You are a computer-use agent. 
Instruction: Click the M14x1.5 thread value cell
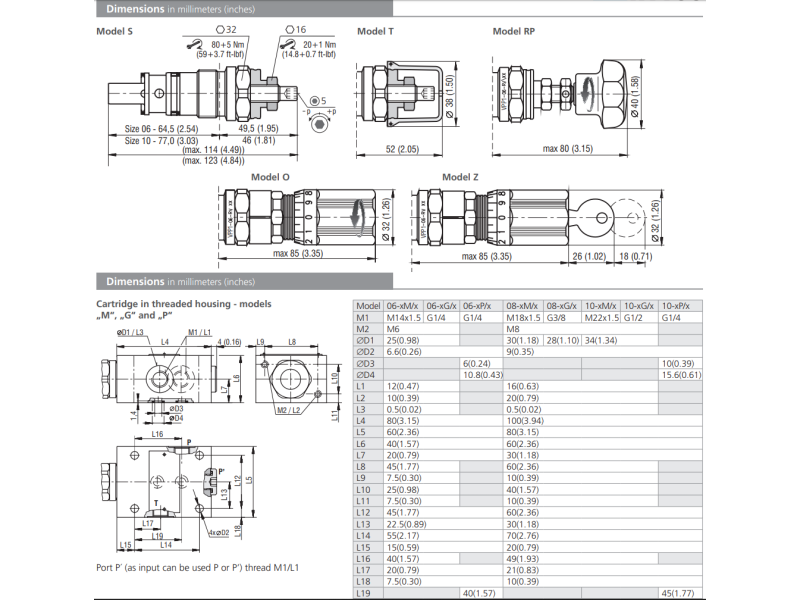click(x=403, y=317)
